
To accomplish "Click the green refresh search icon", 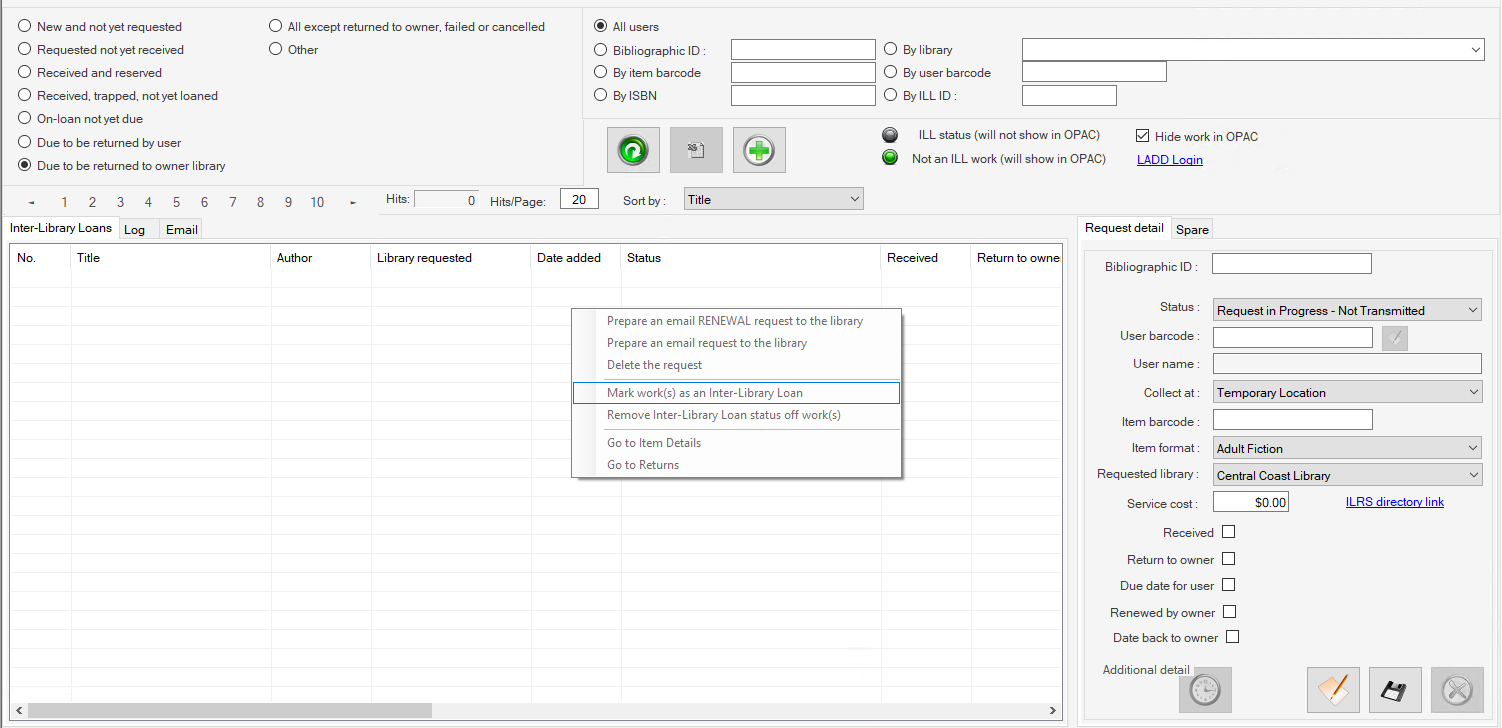I will tap(633, 149).
